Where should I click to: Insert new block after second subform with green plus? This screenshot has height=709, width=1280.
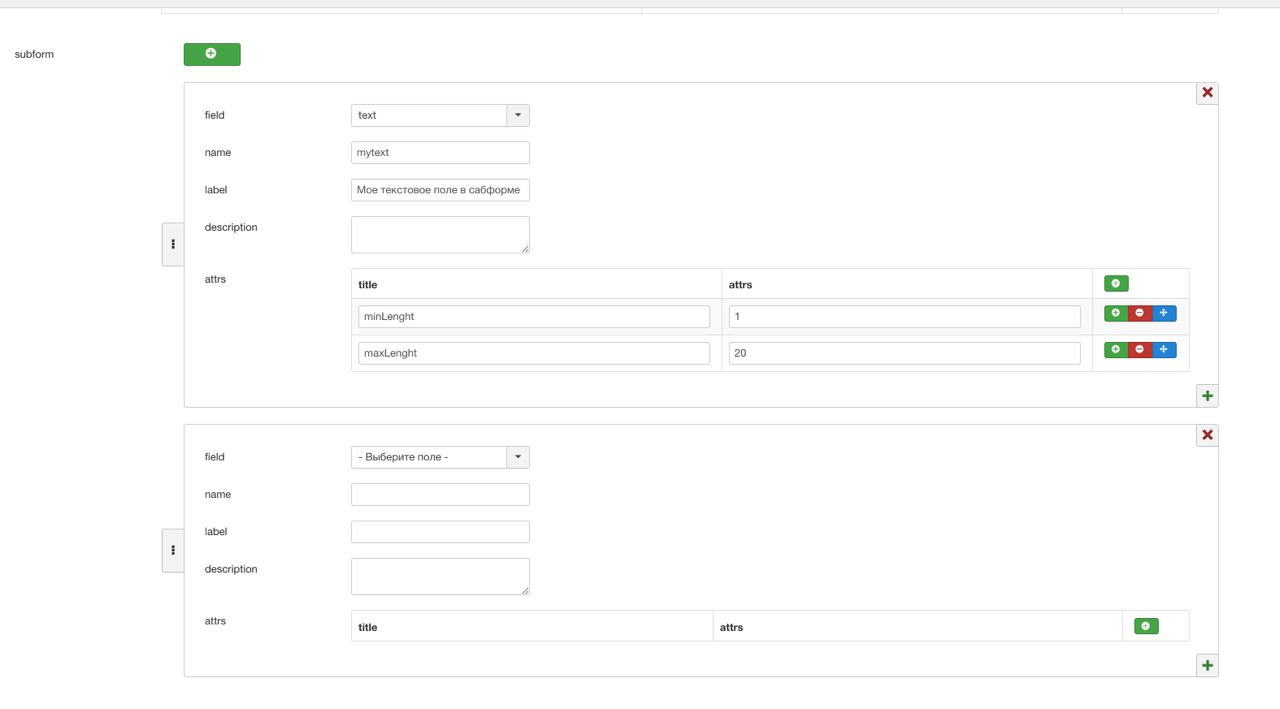point(1207,666)
